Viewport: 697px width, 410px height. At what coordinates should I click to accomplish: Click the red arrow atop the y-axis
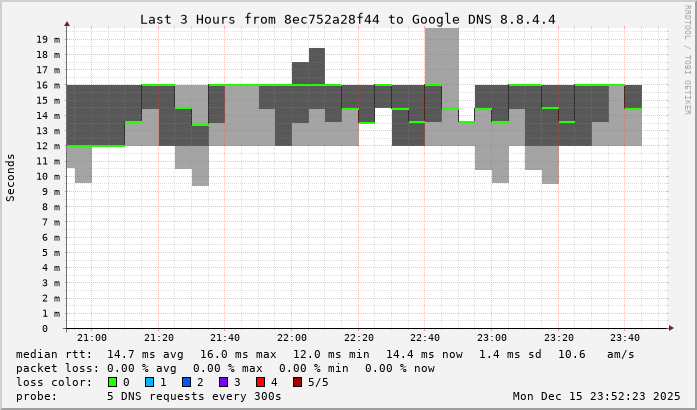[67, 22]
